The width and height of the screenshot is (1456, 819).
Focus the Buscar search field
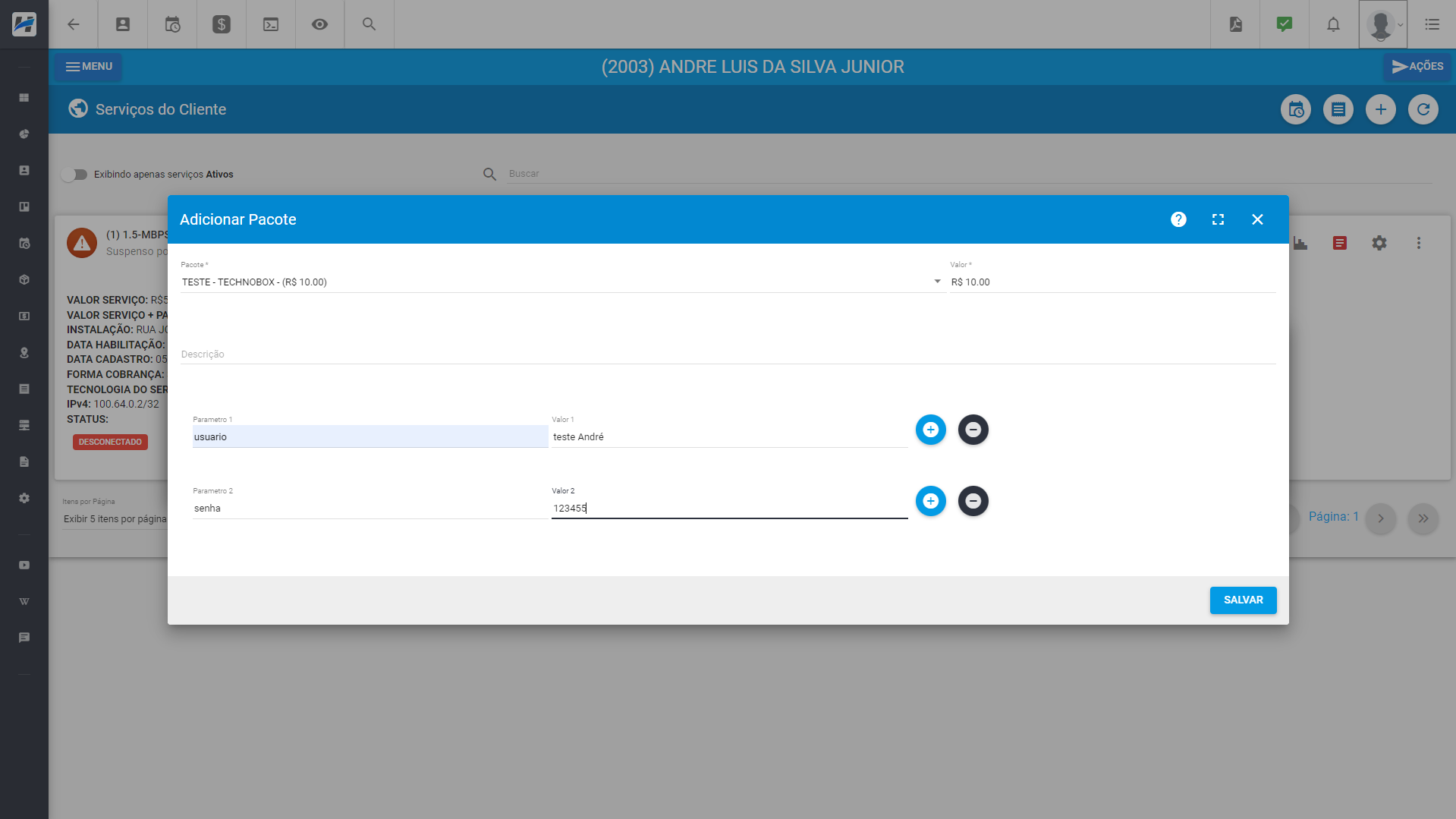click(969, 174)
